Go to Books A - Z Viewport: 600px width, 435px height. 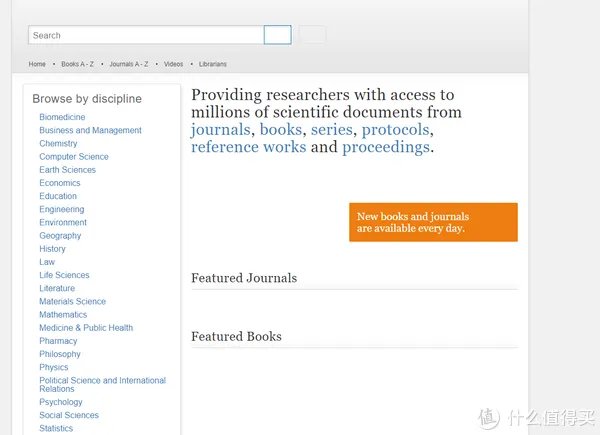coord(77,64)
